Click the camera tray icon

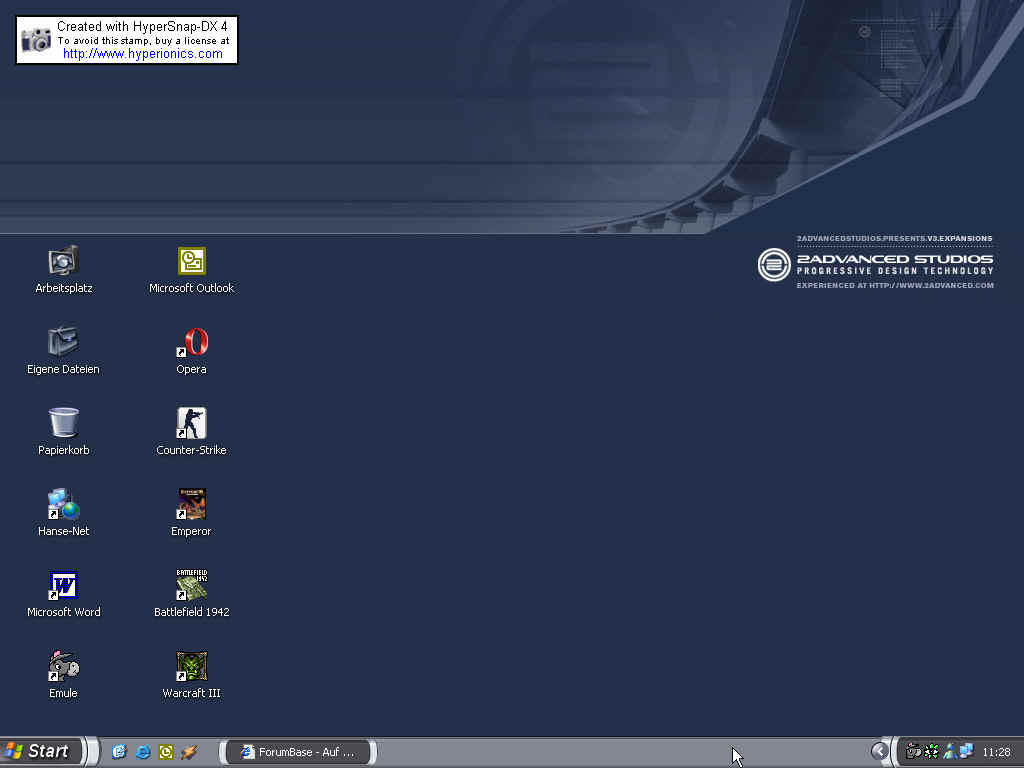(913, 752)
